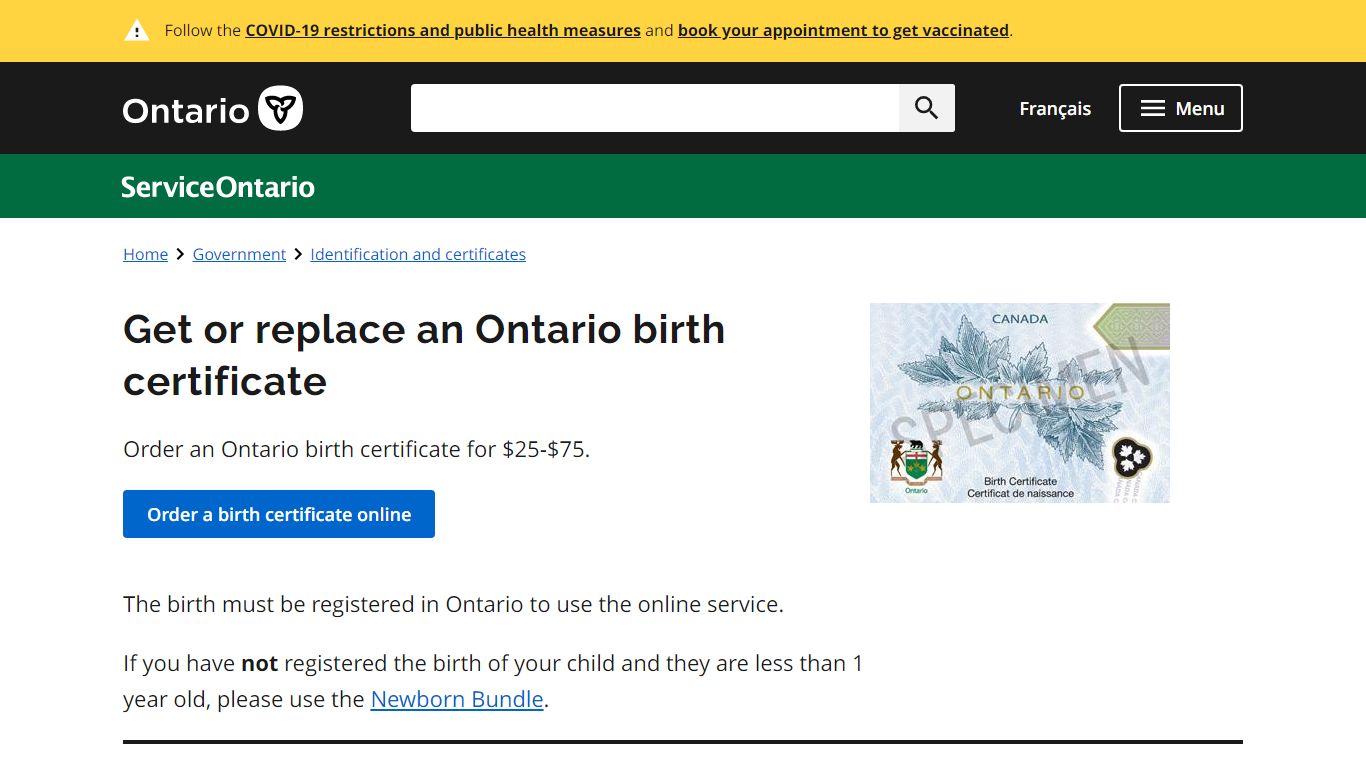Click the text Order an Ontario birth certificate for $25-$75
1366x768 pixels.
pyautogui.click(x=357, y=449)
